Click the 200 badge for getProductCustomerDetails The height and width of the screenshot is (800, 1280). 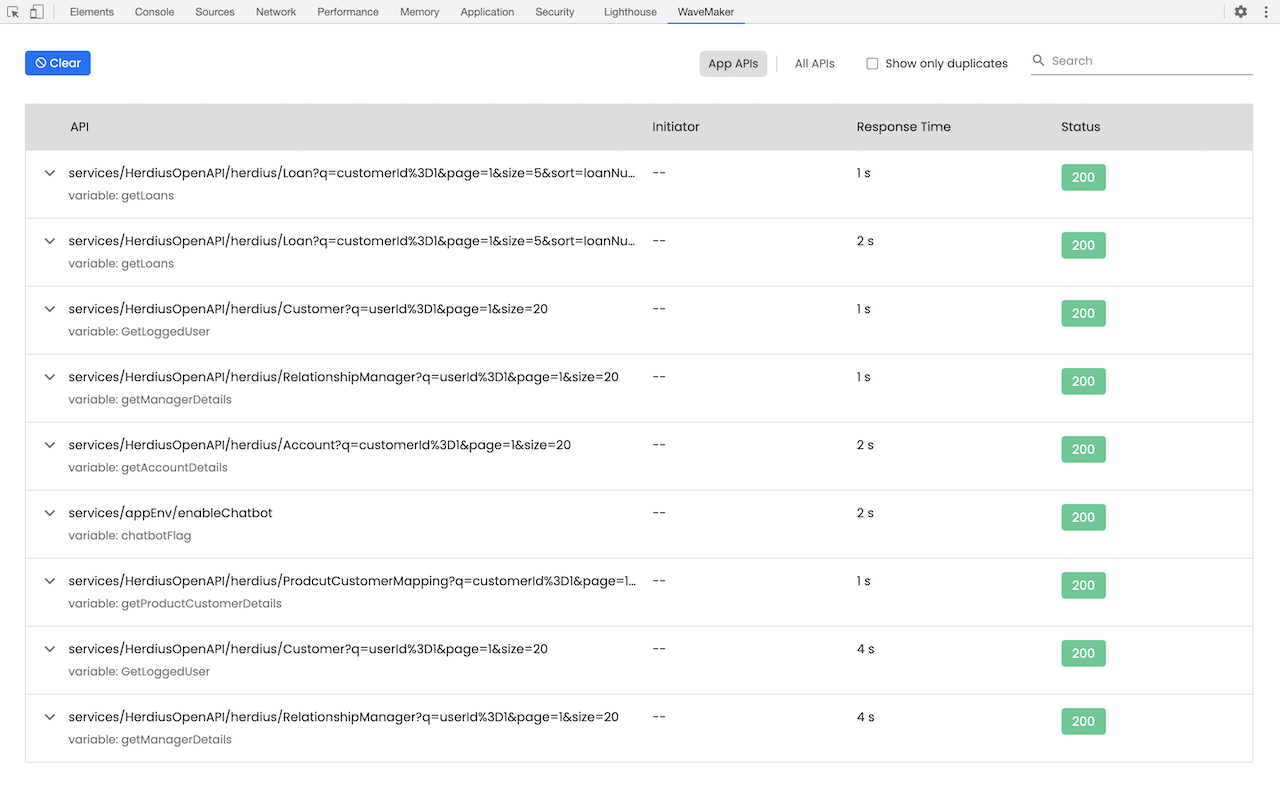click(x=1083, y=585)
